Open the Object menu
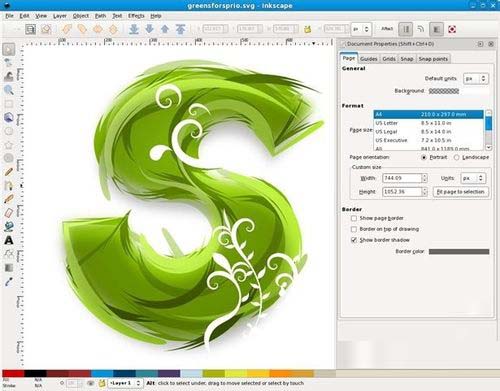Viewport: 500px width, 391px height. point(81,16)
